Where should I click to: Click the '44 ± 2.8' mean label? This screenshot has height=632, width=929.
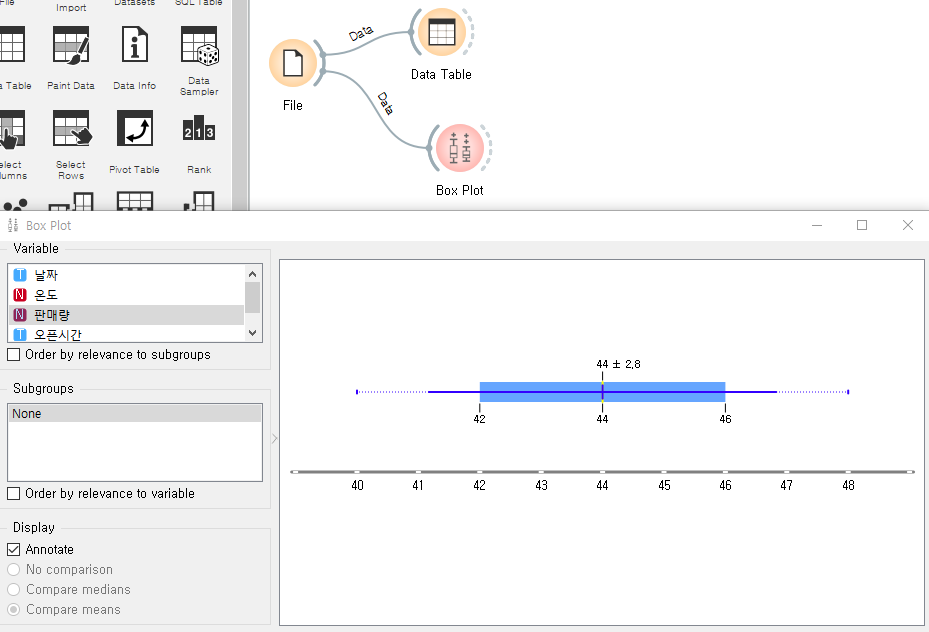click(x=618, y=364)
